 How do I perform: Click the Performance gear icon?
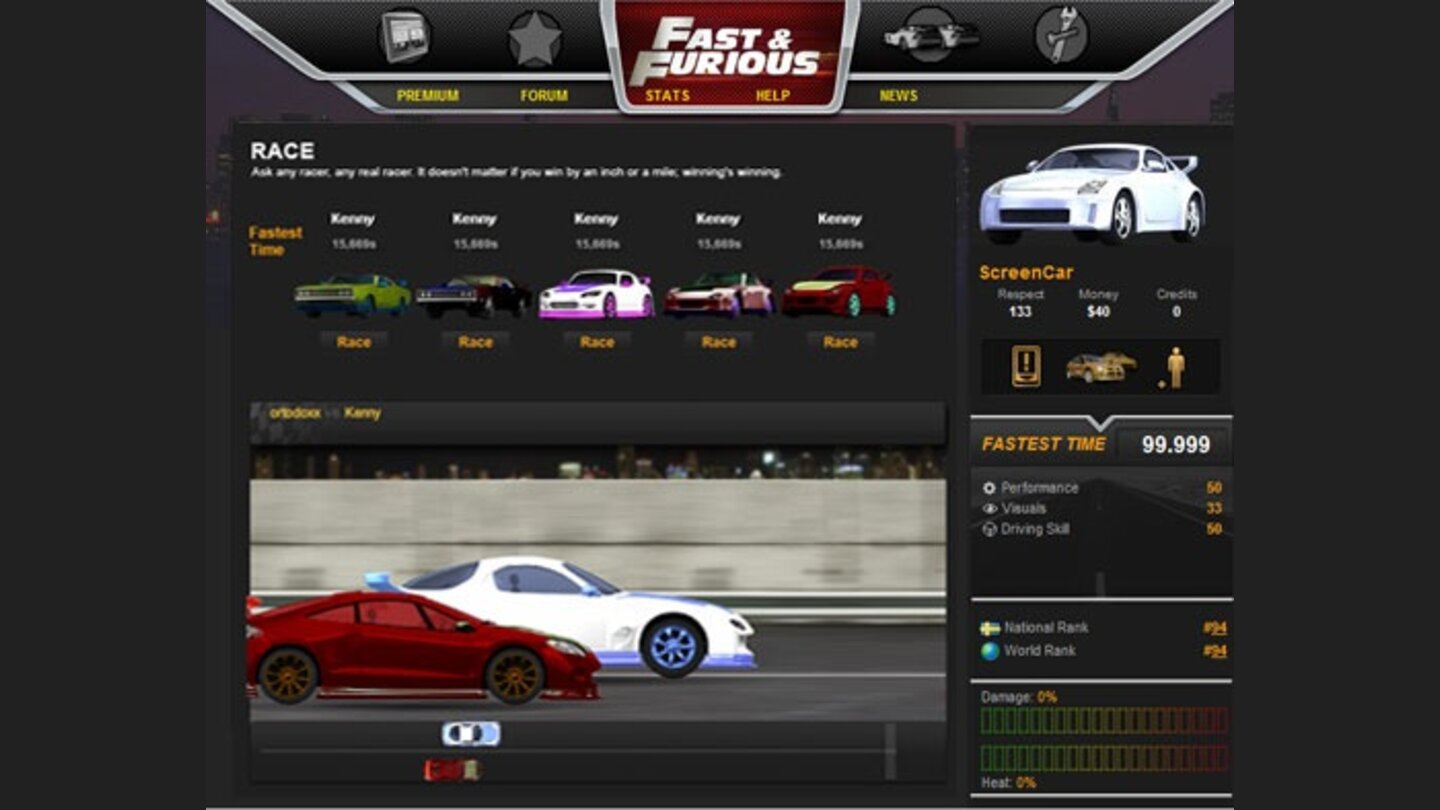(x=989, y=488)
